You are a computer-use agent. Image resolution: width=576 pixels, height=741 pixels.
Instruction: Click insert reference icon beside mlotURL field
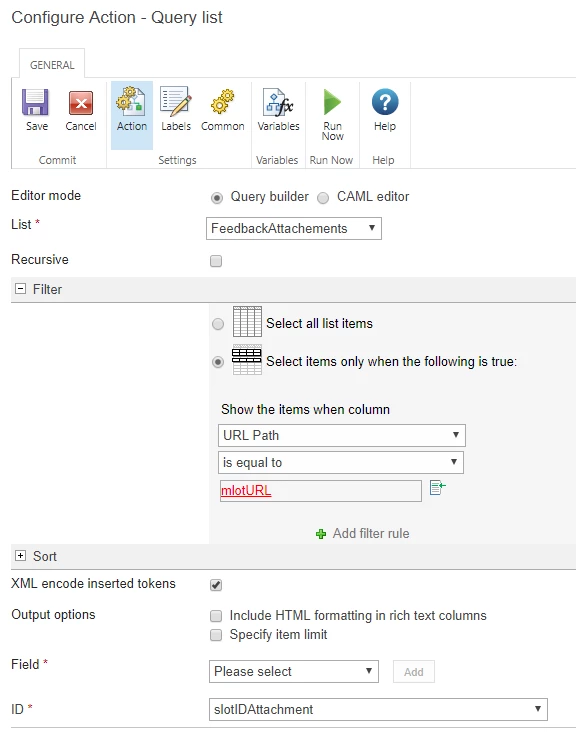click(438, 487)
